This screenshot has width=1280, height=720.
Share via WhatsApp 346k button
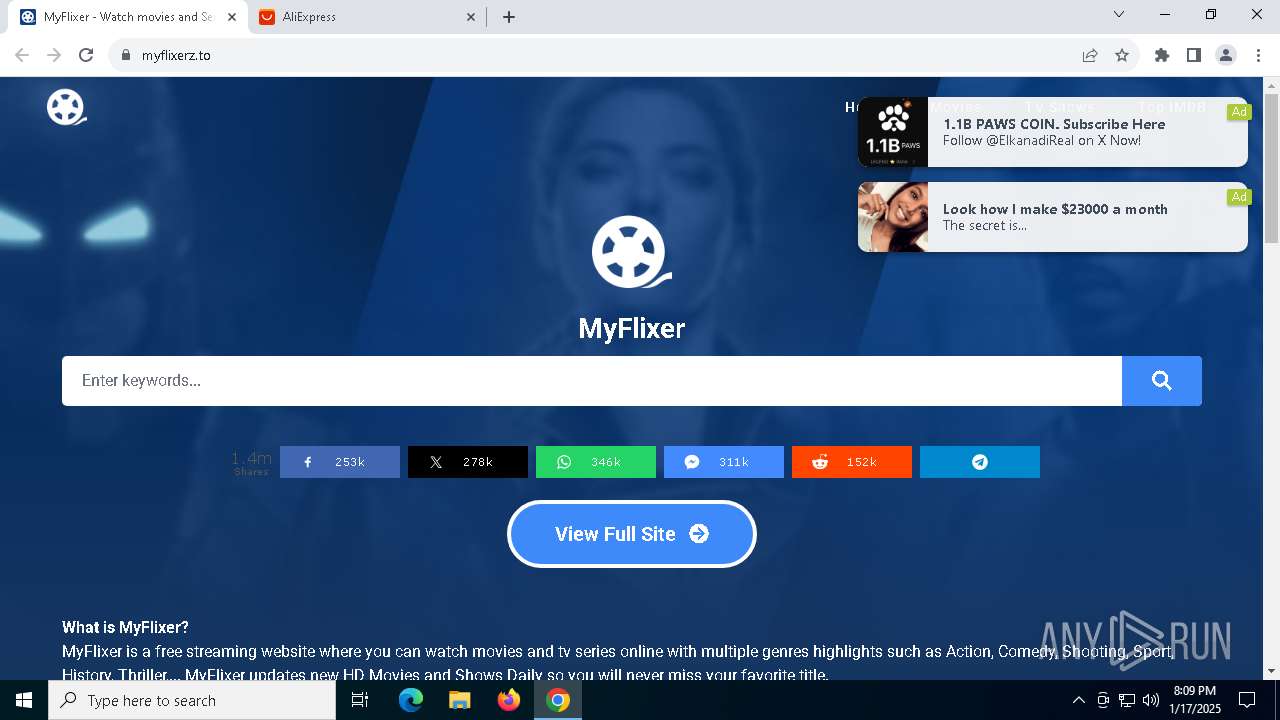click(x=596, y=462)
